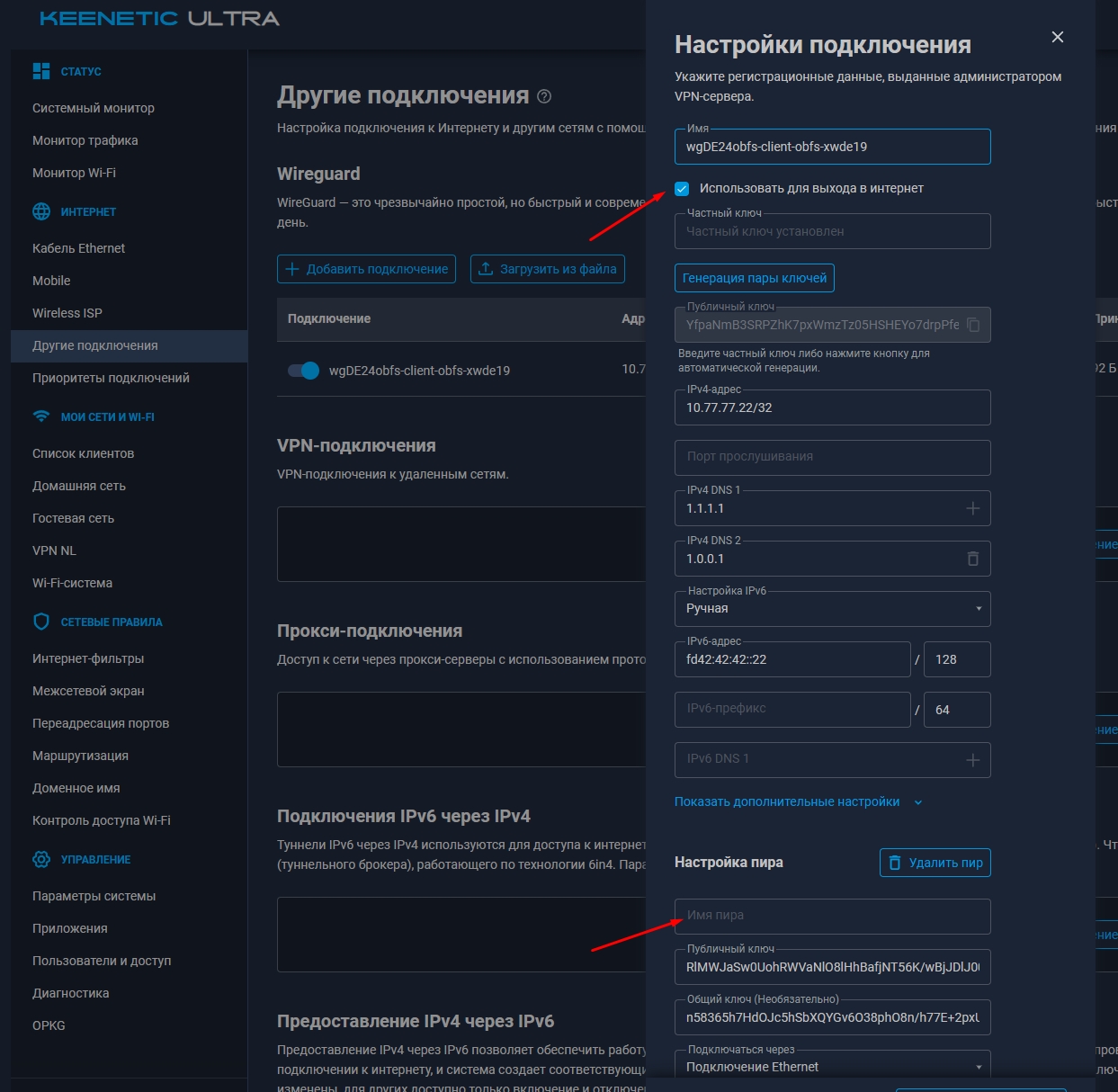
Task: Open Сетевые правила shield icon
Action: click(41, 622)
